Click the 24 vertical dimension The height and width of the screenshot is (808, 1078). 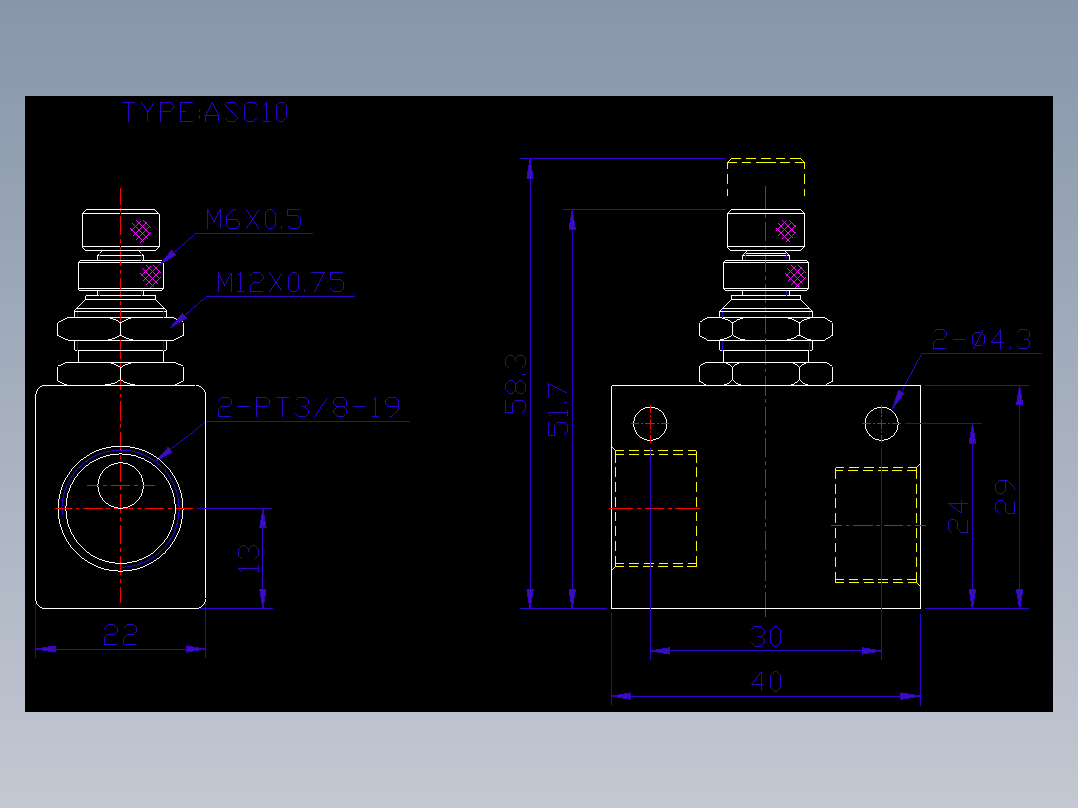tap(958, 516)
